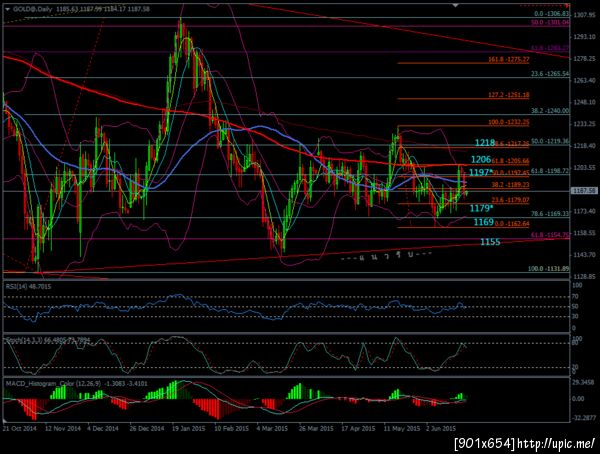The width and height of the screenshot is (600, 454).
Task: Click price axis value 1307.95
Action: click(584, 15)
